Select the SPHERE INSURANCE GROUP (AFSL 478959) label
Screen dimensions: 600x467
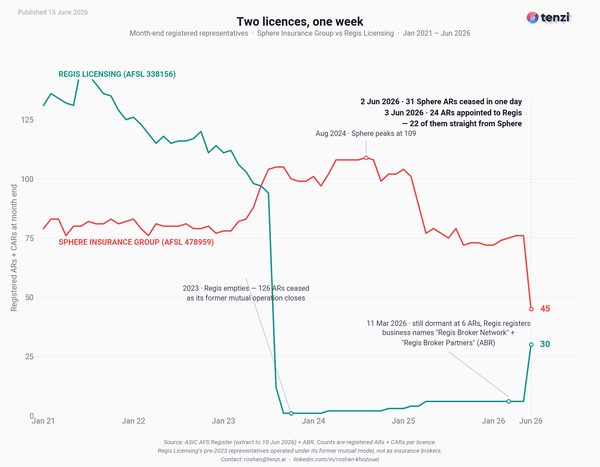136,242
